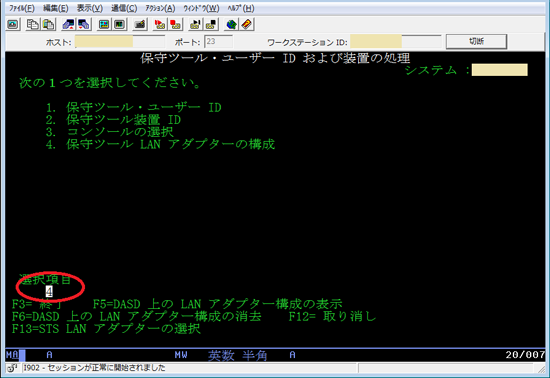The width and height of the screenshot is (550, 378).
Task: Open the globe Support icon
Action: click(232, 25)
